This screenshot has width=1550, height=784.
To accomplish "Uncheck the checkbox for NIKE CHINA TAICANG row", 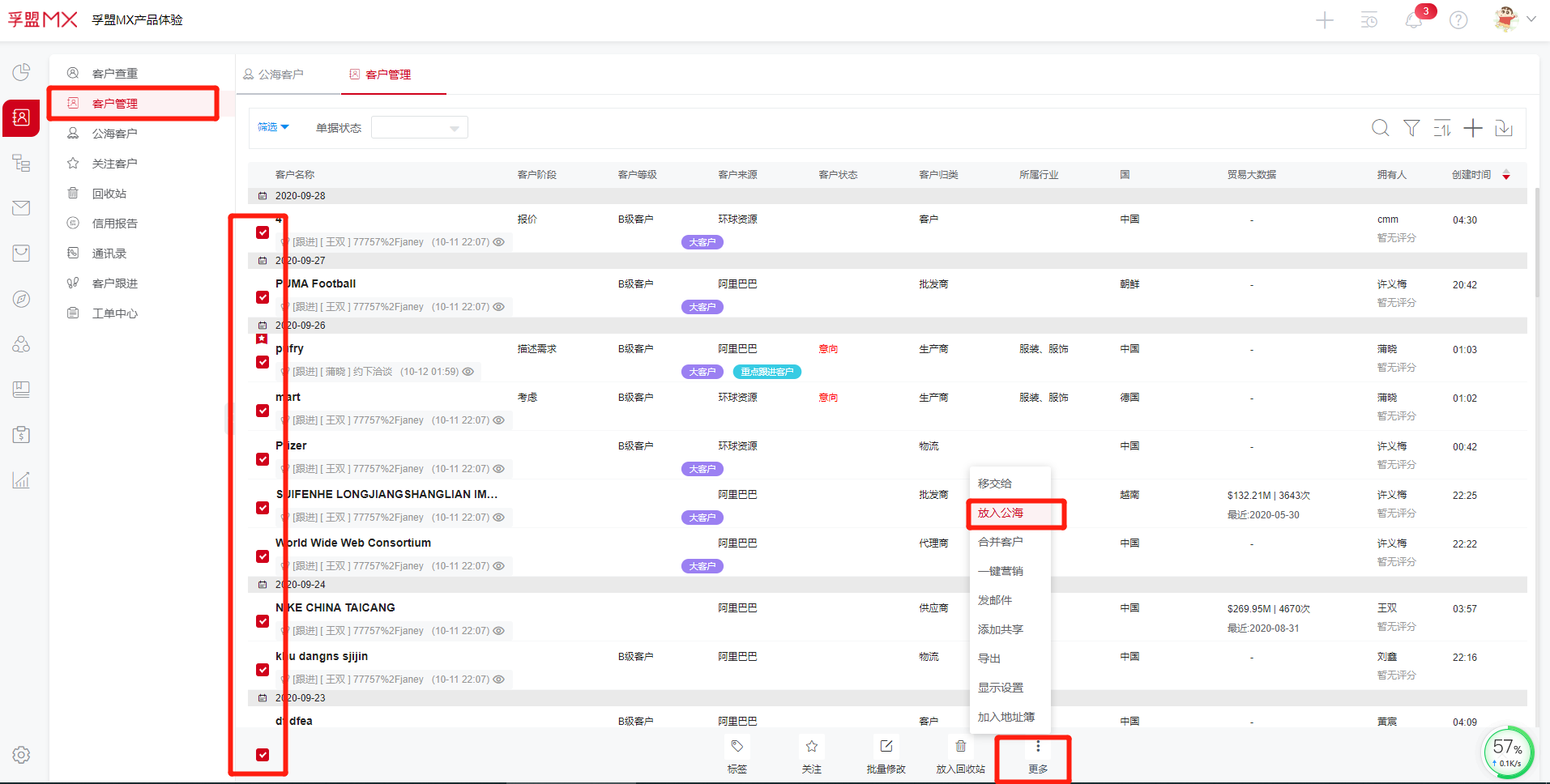I will coord(263,621).
